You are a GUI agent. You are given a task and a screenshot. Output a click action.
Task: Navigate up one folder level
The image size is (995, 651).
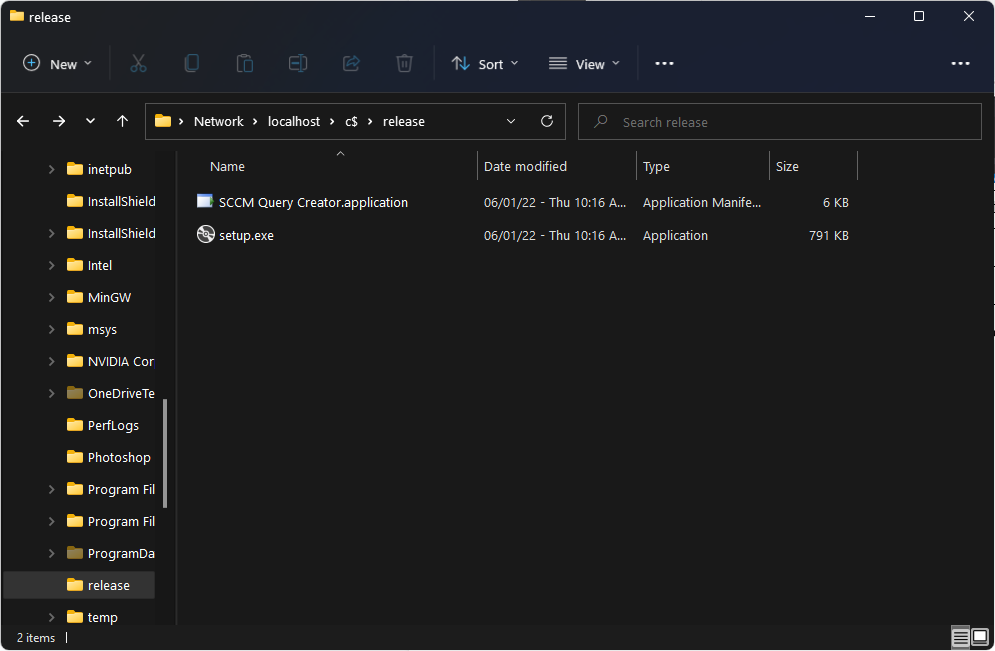click(122, 121)
